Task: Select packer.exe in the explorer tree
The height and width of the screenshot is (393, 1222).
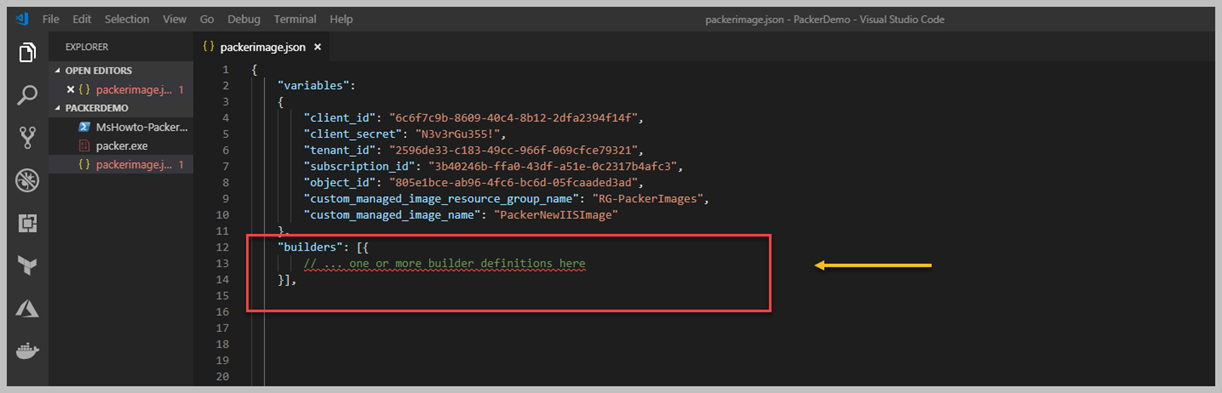Action: coord(122,146)
